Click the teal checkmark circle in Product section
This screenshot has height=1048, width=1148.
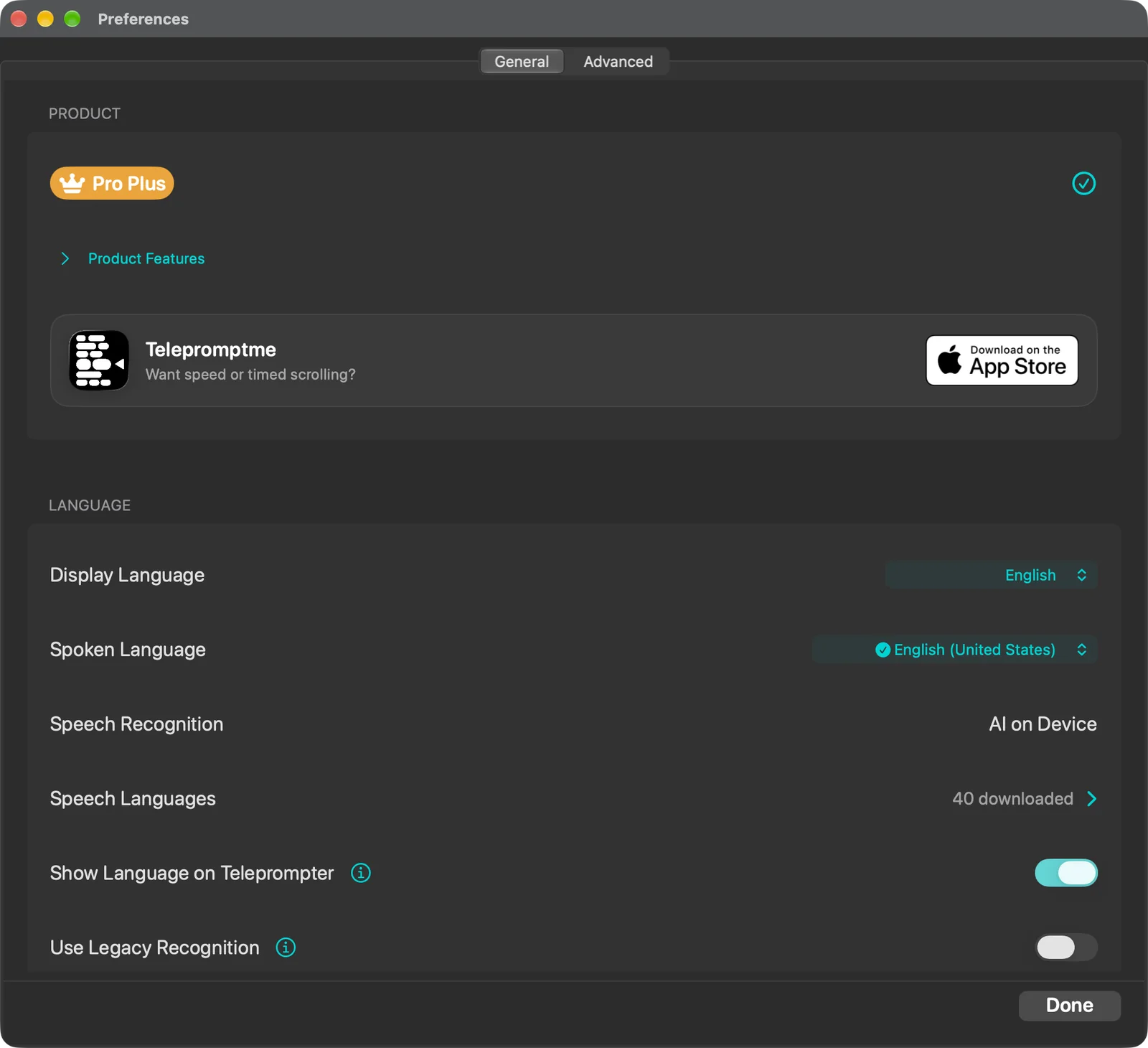pyautogui.click(x=1083, y=183)
